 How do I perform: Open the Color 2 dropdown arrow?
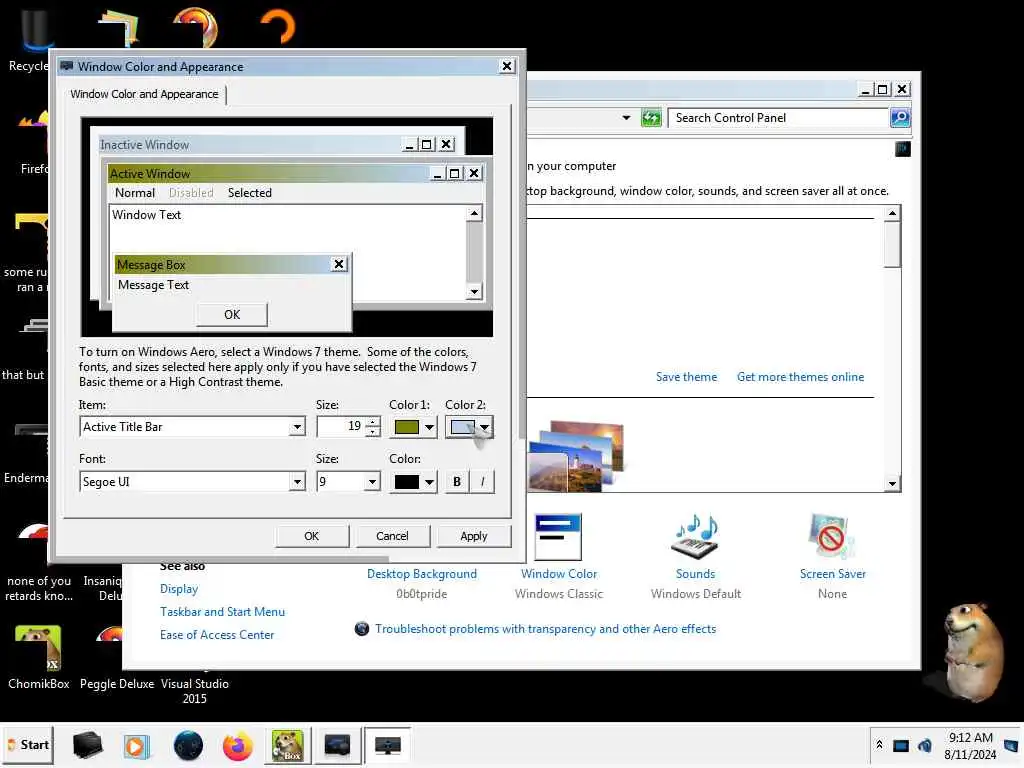[x=485, y=427]
